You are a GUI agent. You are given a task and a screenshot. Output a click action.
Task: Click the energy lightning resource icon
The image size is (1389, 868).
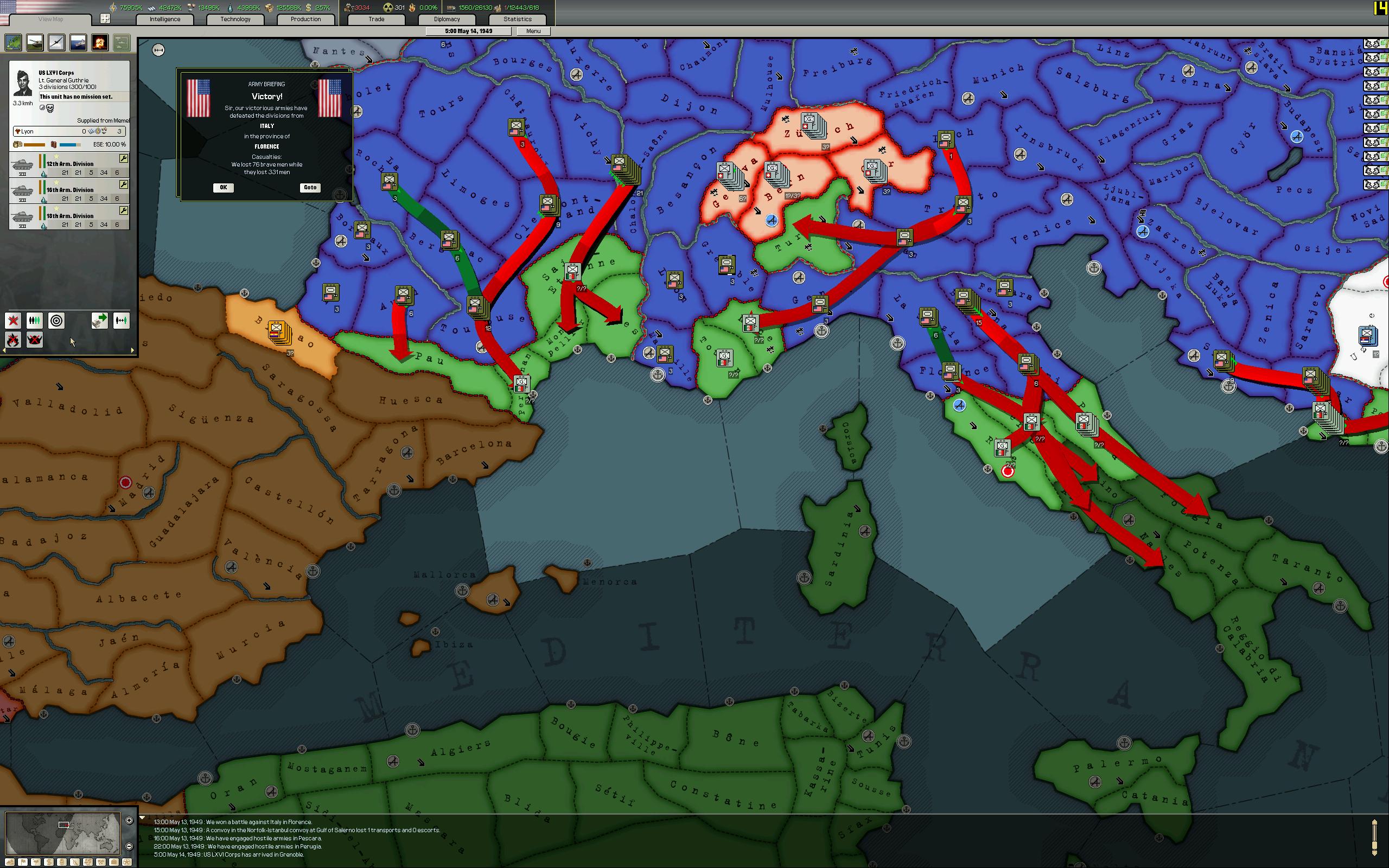pyautogui.click(x=113, y=8)
